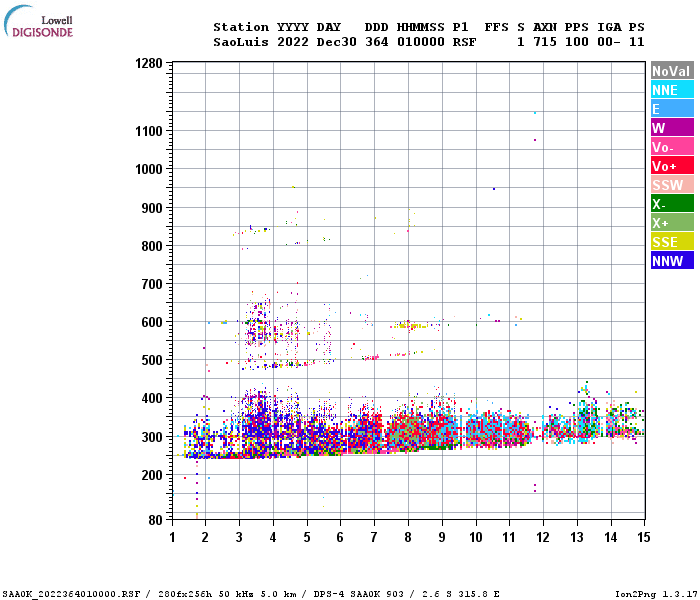Click the HHMMSS header label

(421, 27)
